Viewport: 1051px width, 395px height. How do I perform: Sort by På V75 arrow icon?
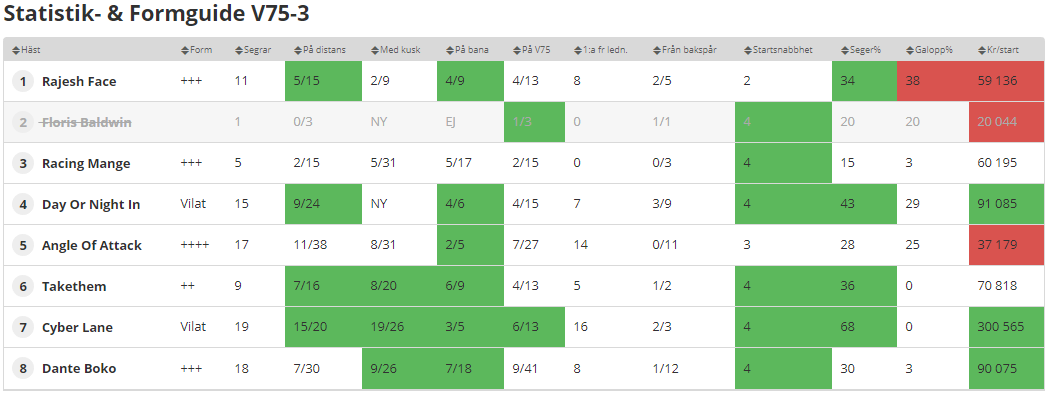pyautogui.click(x=517, y=50)
